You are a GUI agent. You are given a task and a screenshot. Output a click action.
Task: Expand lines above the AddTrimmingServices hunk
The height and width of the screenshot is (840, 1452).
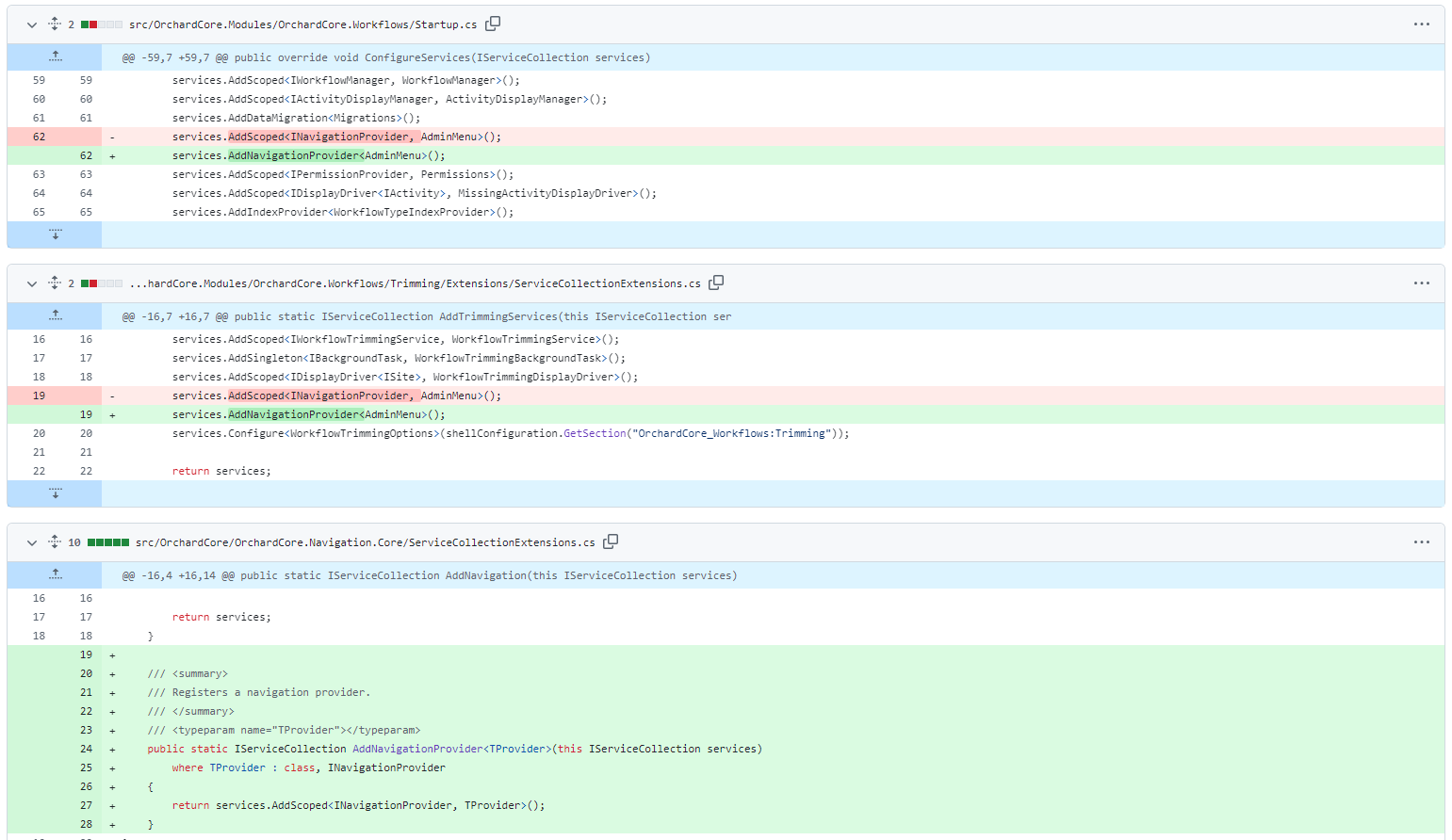coord(55,316)
